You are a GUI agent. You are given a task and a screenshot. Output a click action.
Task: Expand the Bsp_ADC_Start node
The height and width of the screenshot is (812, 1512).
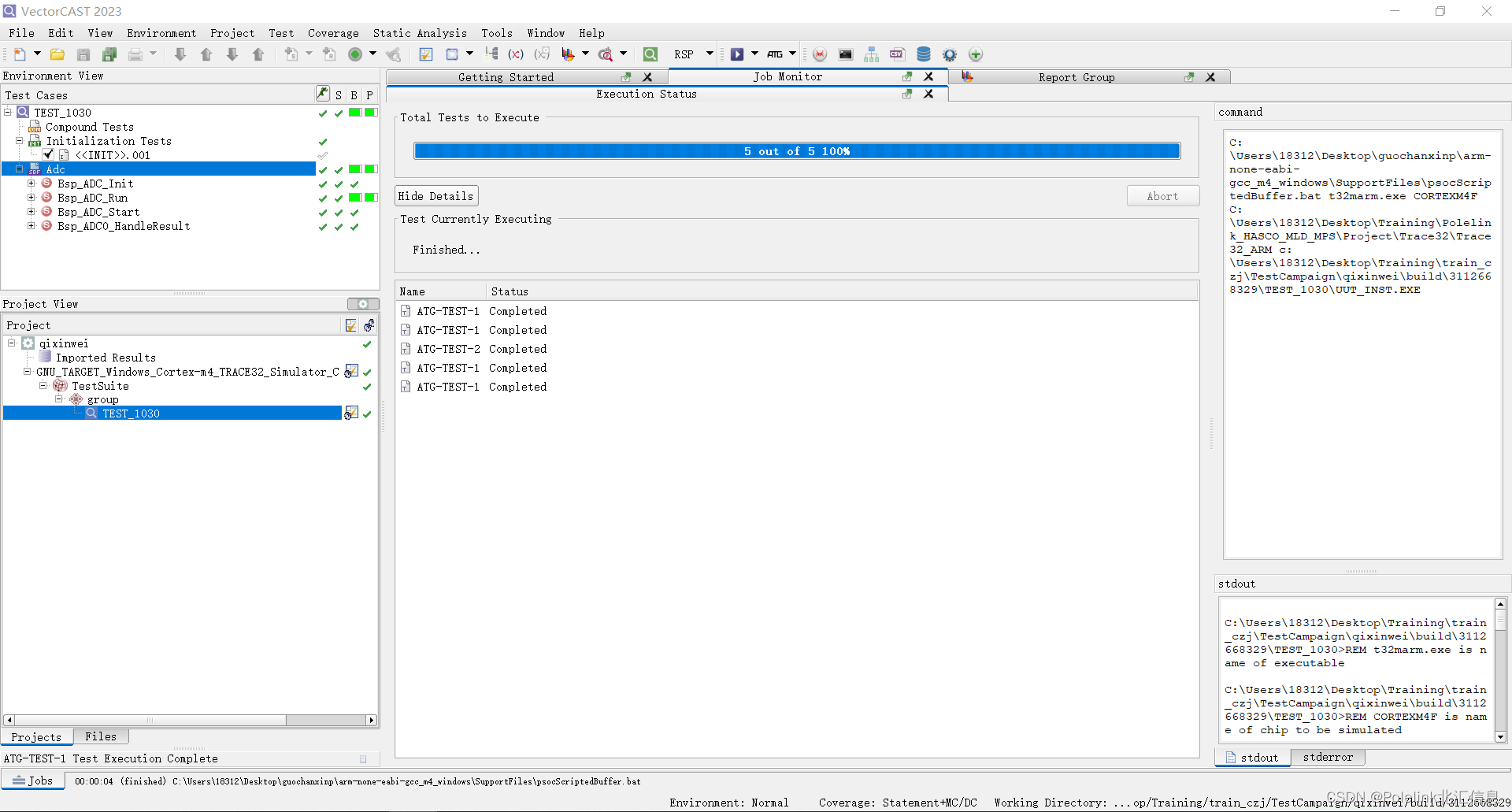pyautogui.click(x=31, y=212)
